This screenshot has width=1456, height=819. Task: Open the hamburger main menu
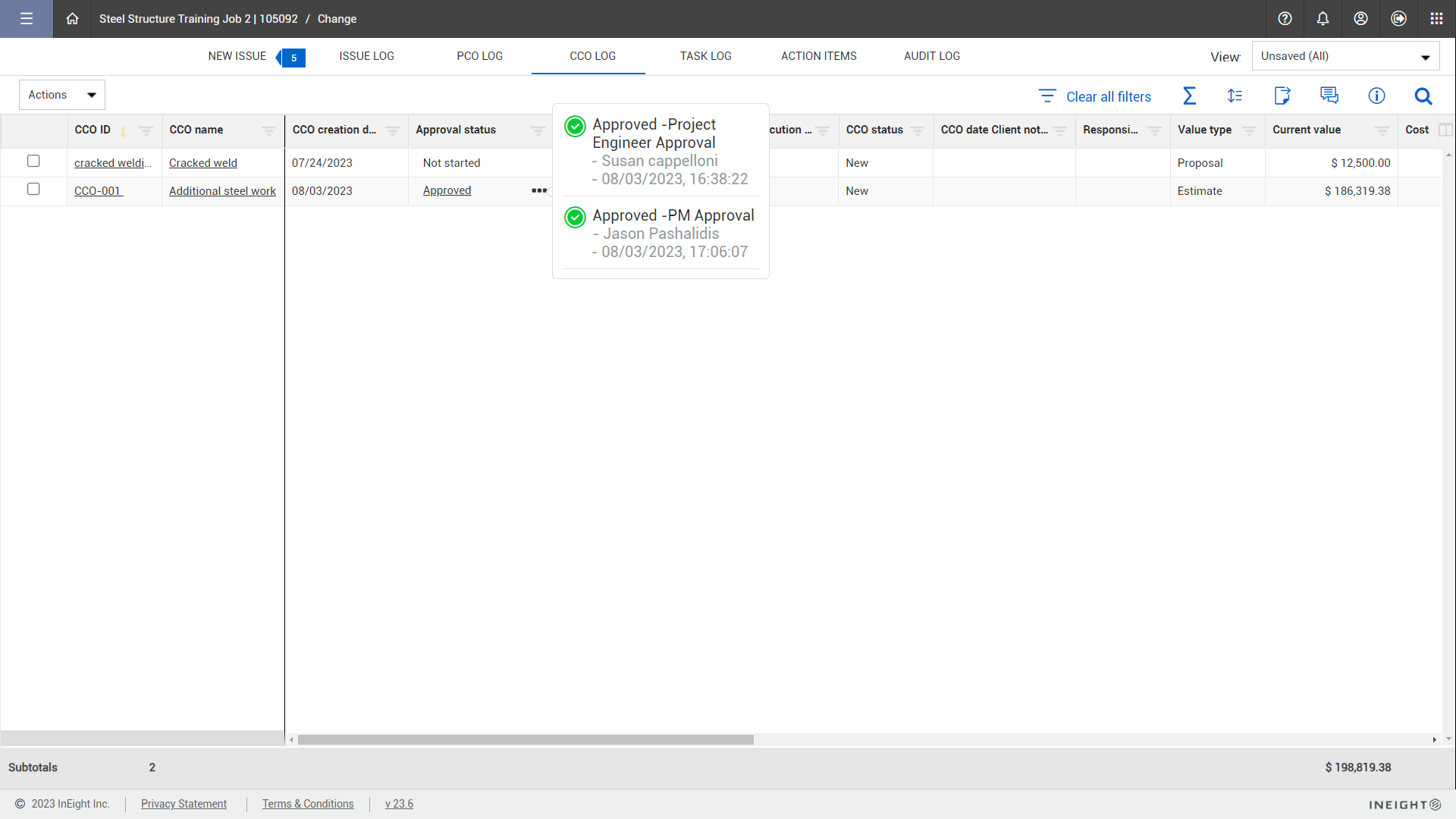[27, 19]
